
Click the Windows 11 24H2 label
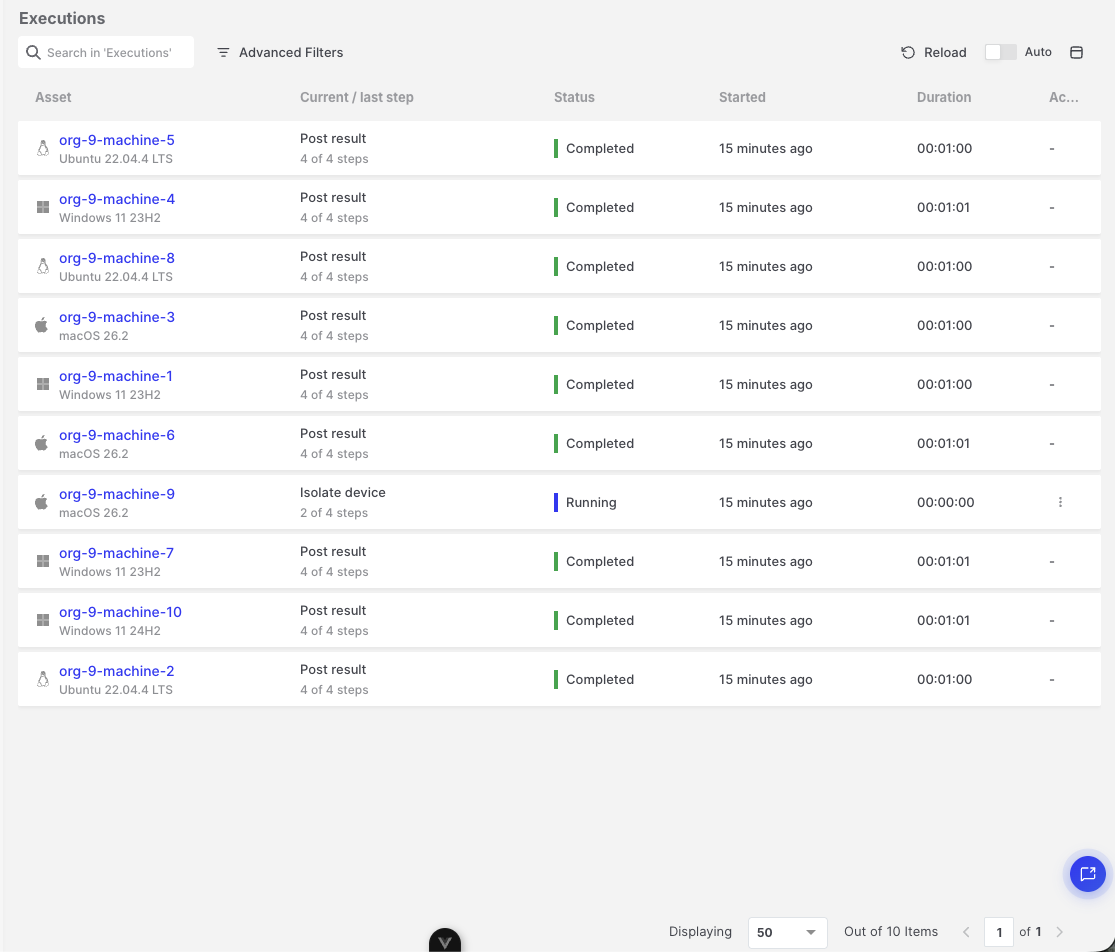(x=110, y=631)
